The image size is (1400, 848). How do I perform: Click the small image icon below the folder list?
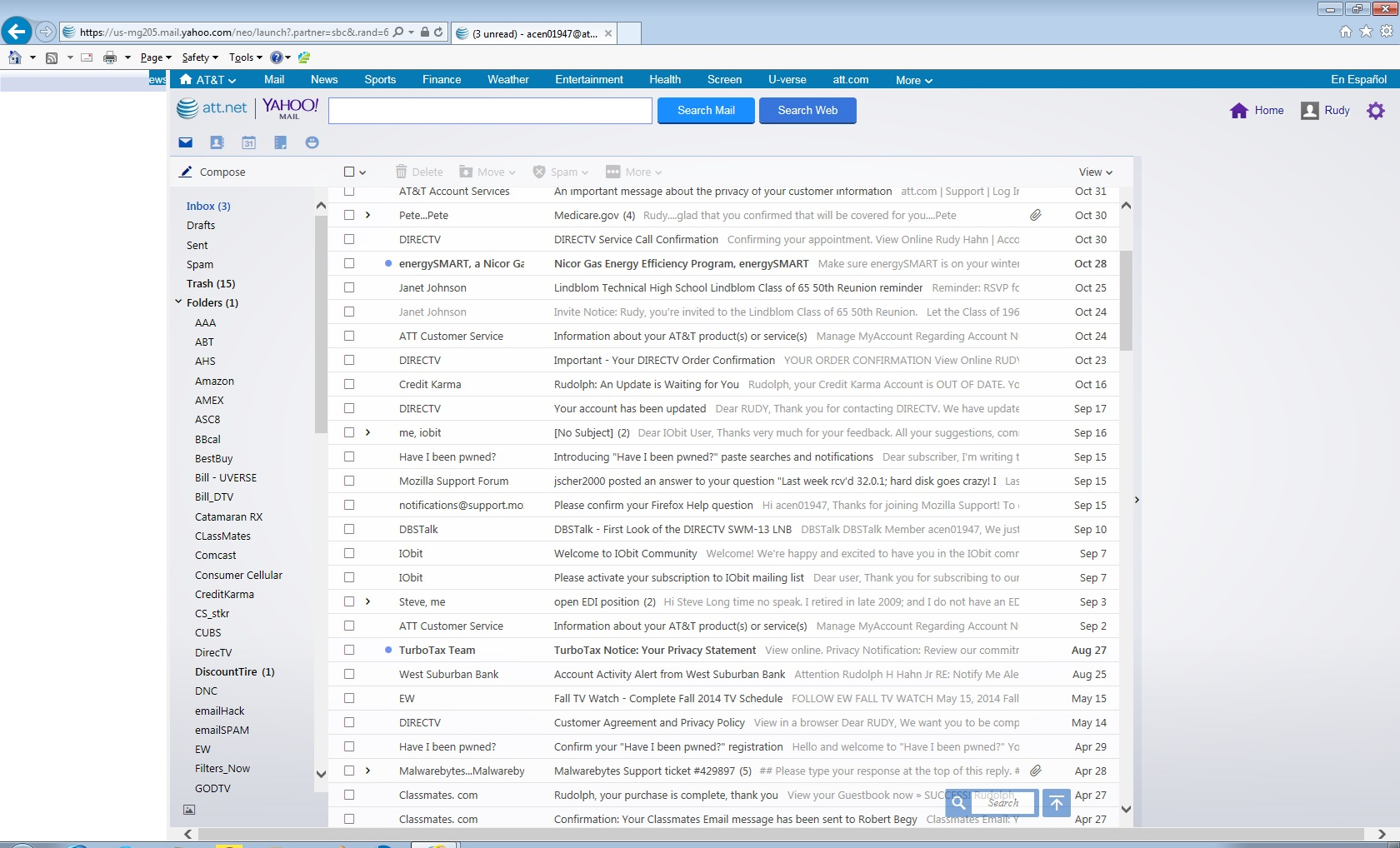coord(189,810)
